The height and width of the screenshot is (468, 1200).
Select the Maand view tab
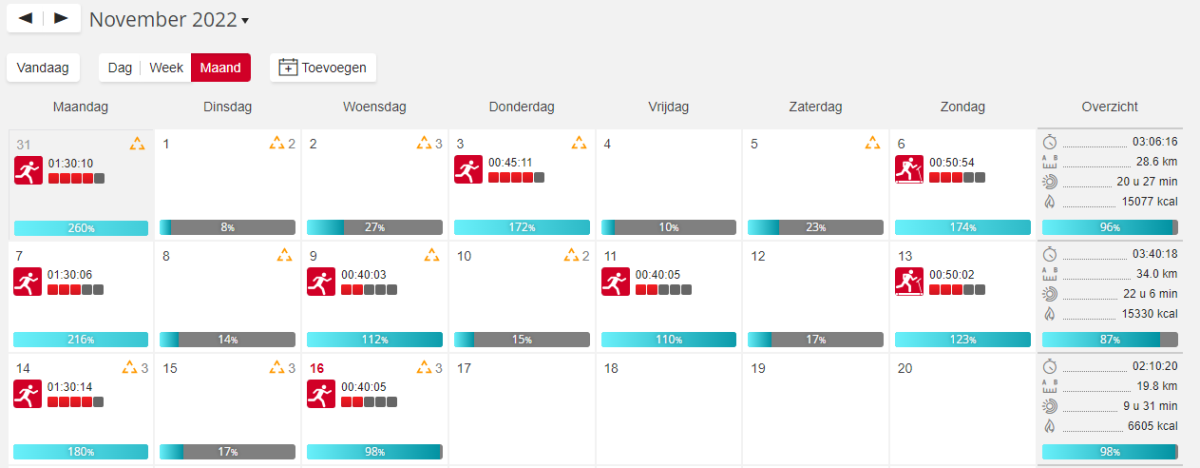coord(220,68)
